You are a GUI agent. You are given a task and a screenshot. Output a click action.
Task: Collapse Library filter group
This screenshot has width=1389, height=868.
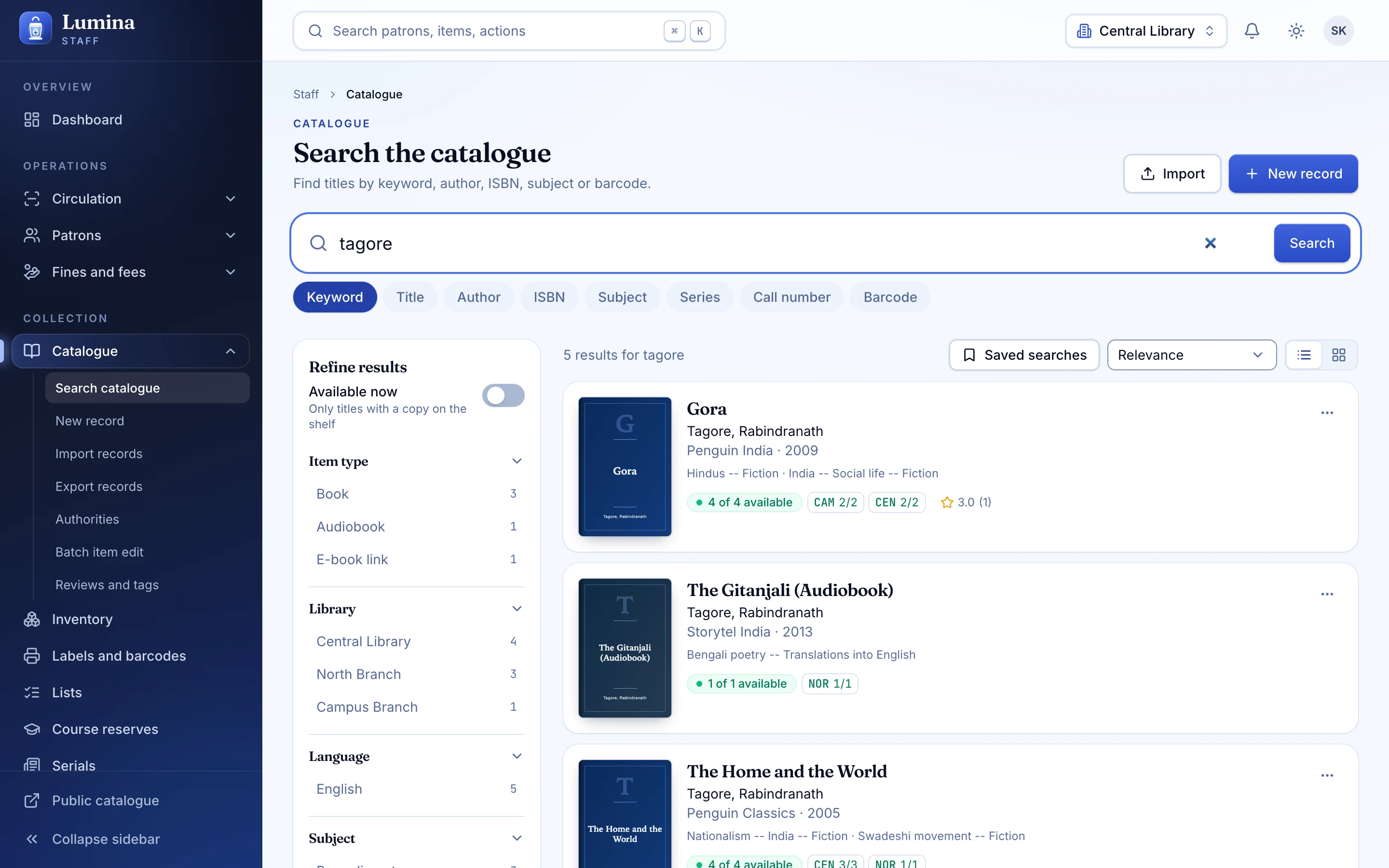(x=417, y=609)
